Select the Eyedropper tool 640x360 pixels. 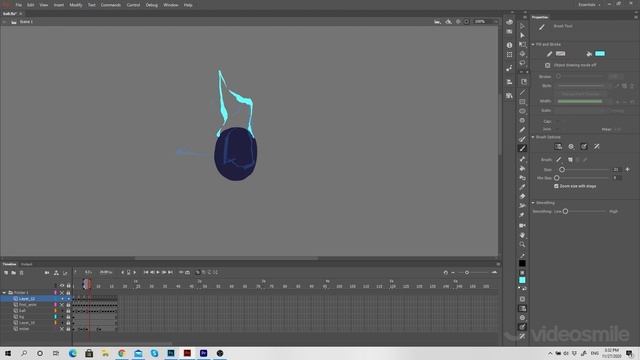pos(522,187)
